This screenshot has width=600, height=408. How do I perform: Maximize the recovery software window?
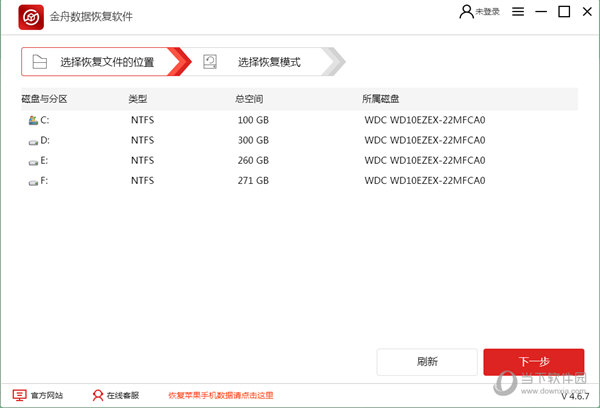(564, 12)
